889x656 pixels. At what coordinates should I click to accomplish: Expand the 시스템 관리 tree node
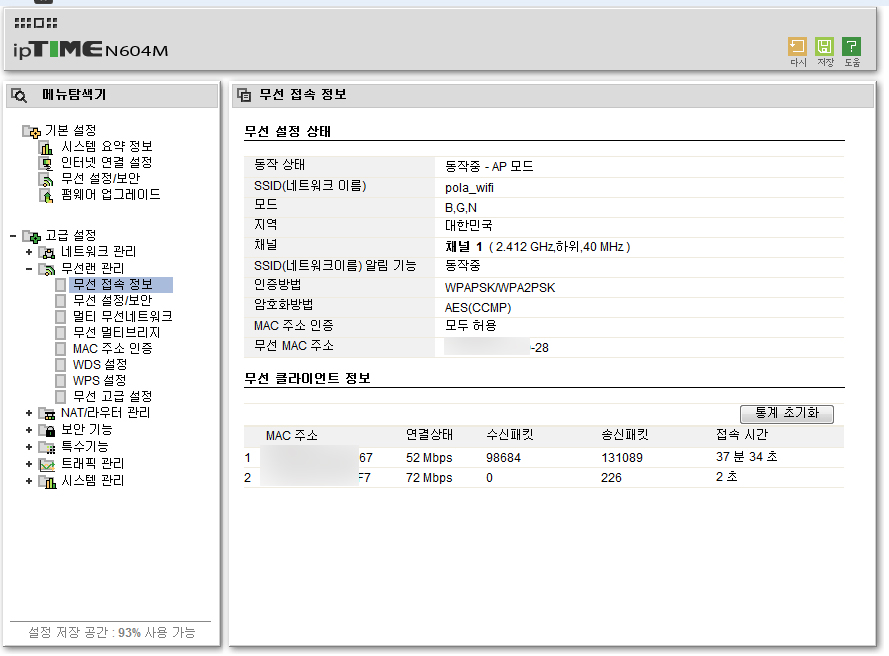[29, 481]
